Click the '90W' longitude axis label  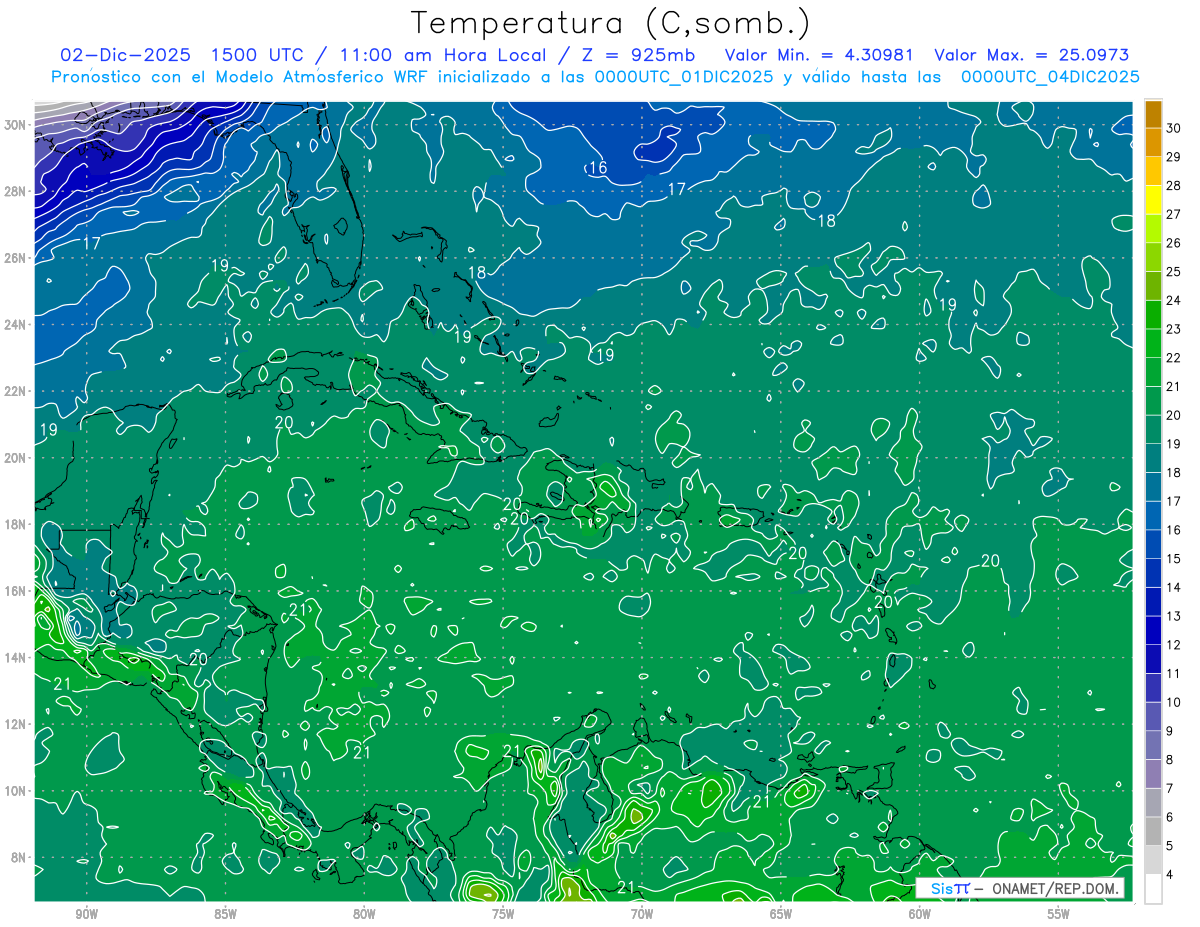(86, 914)
